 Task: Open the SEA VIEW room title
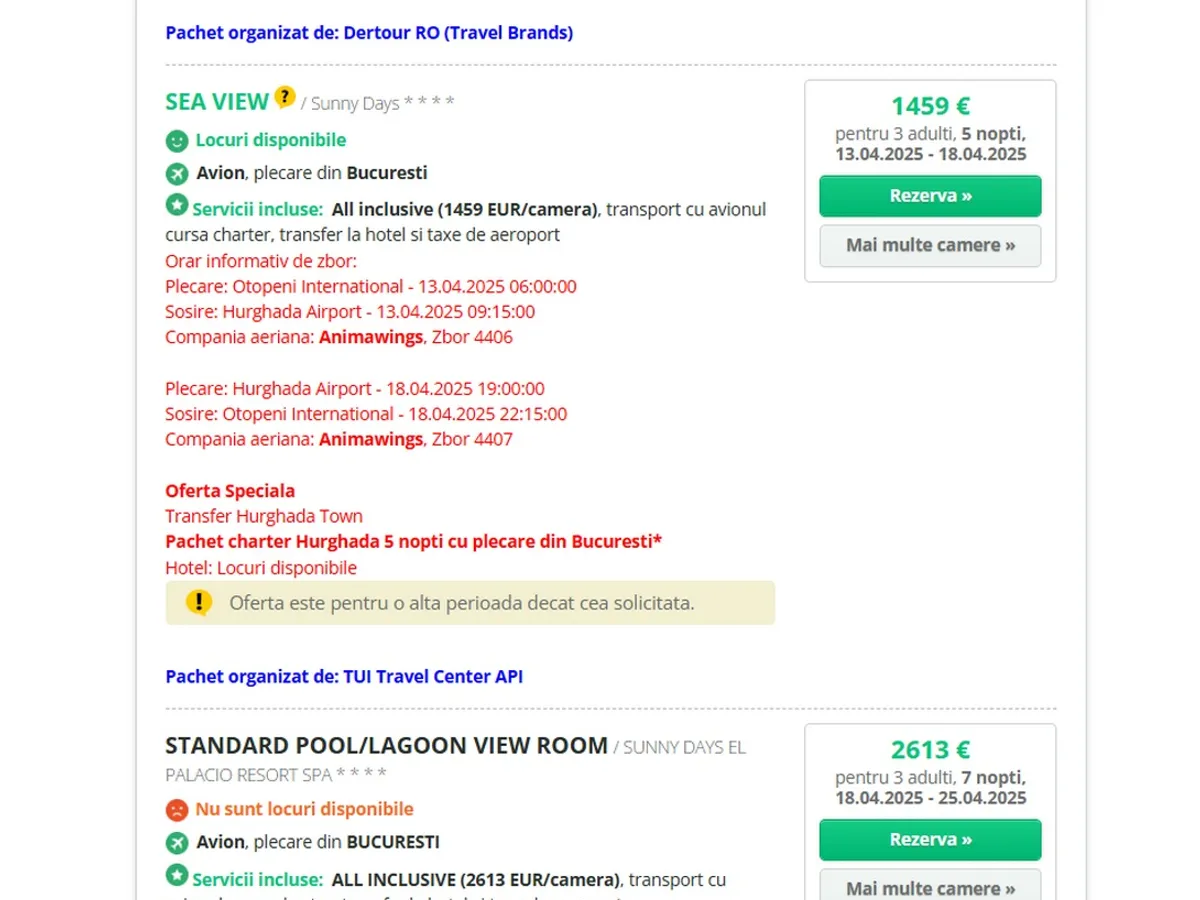click(x=217, y=102)
